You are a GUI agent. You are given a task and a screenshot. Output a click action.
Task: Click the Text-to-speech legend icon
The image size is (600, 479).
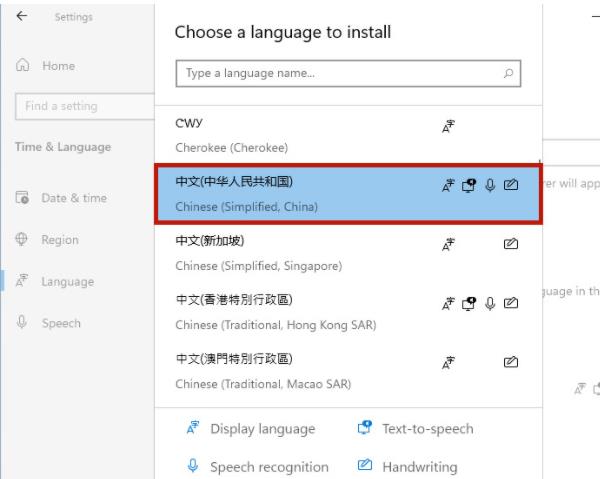tap(365, 427)
